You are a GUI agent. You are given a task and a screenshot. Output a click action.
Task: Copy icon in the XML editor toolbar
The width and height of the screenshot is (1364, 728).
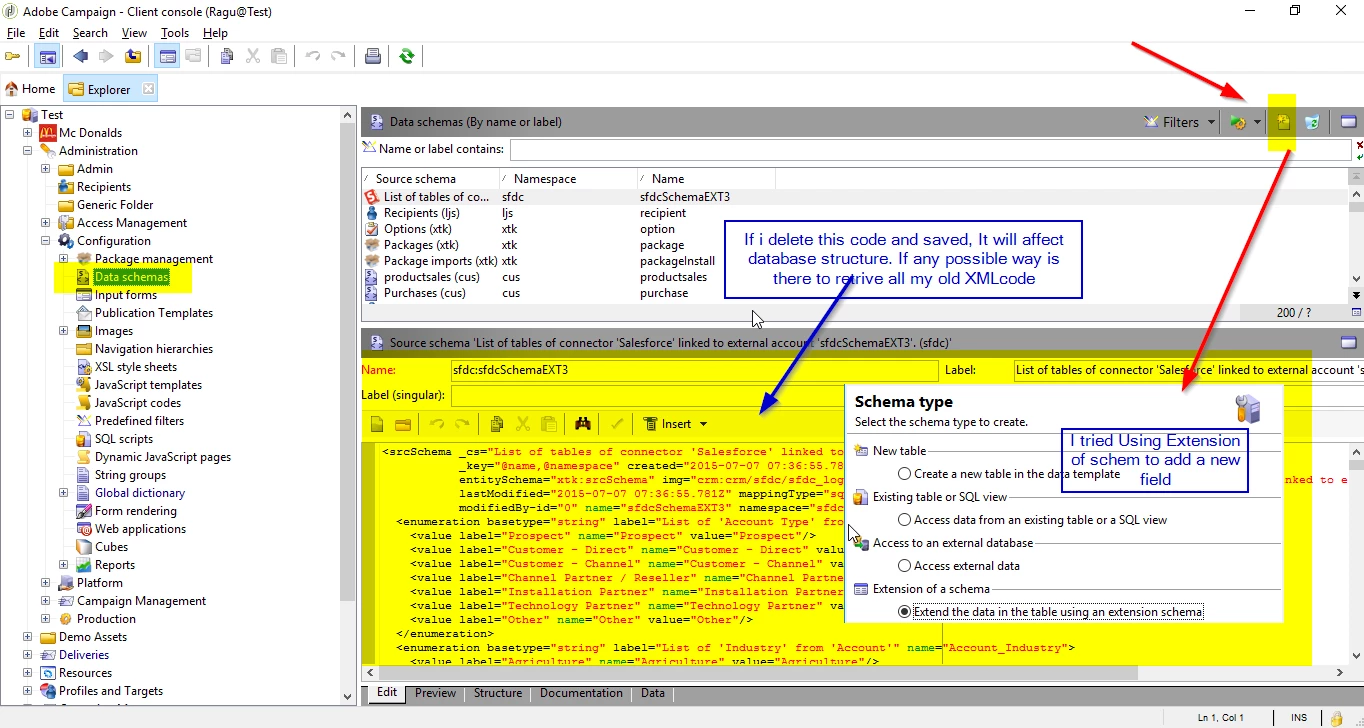(x=496, y=424)
